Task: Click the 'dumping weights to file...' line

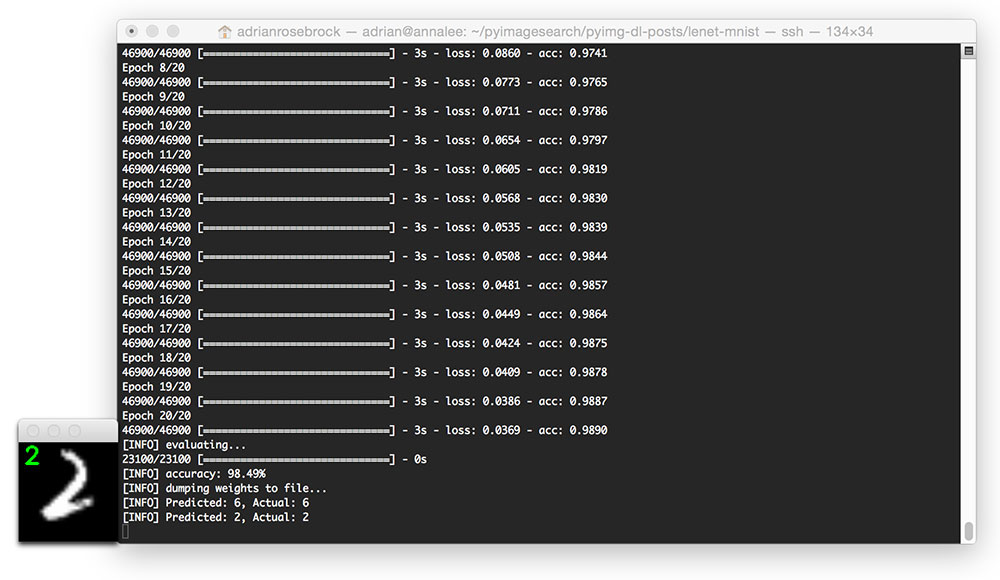Action: point(246,488)
